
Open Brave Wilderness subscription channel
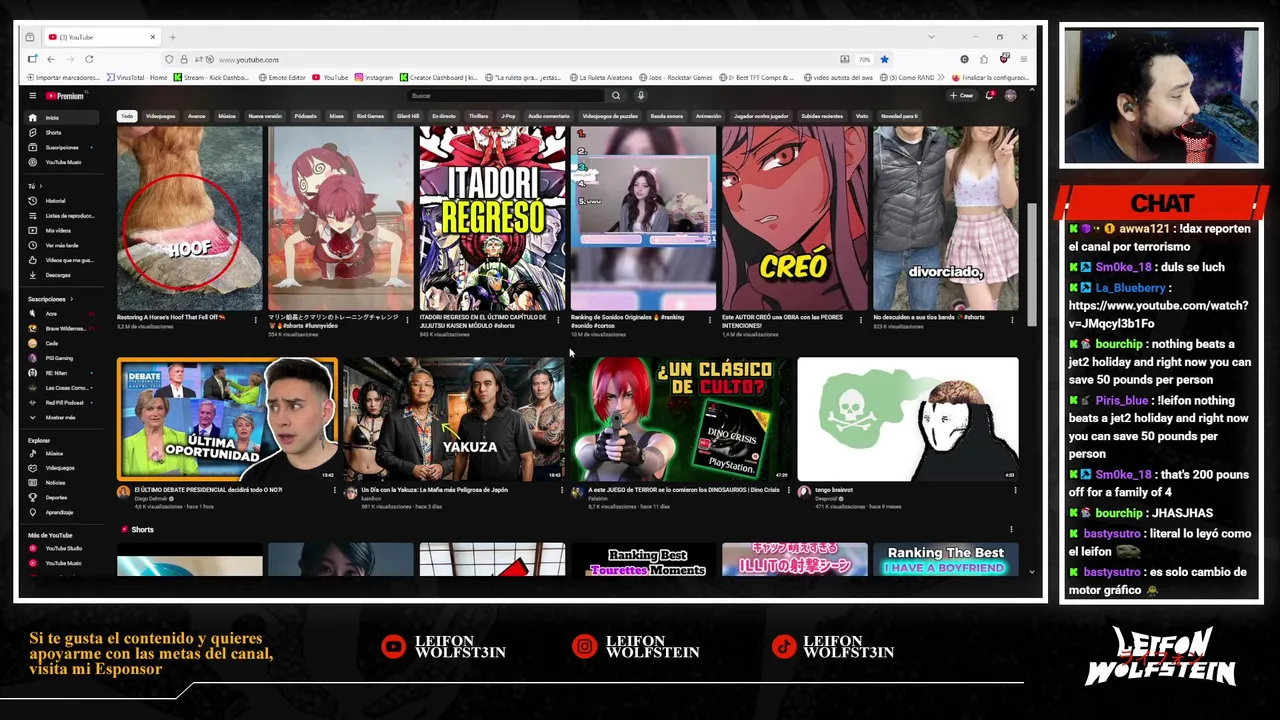(x=60, y=328)
